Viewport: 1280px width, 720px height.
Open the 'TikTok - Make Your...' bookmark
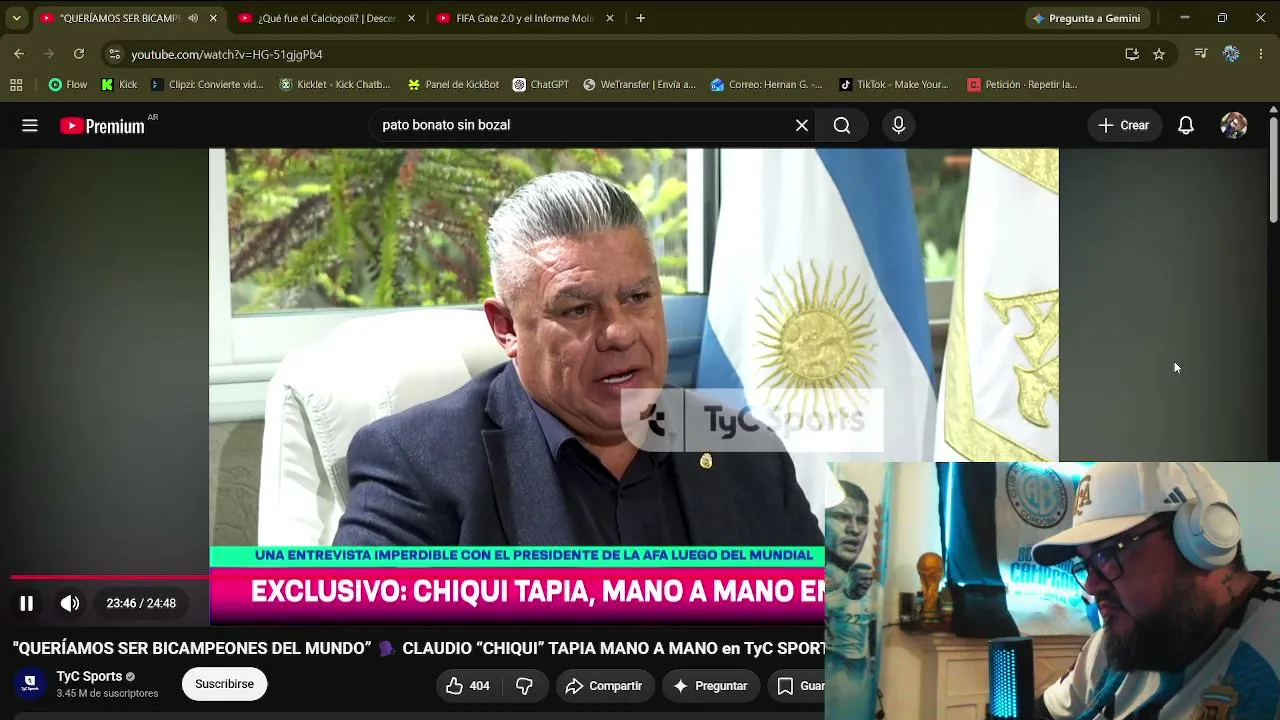(x=894, y=85)
